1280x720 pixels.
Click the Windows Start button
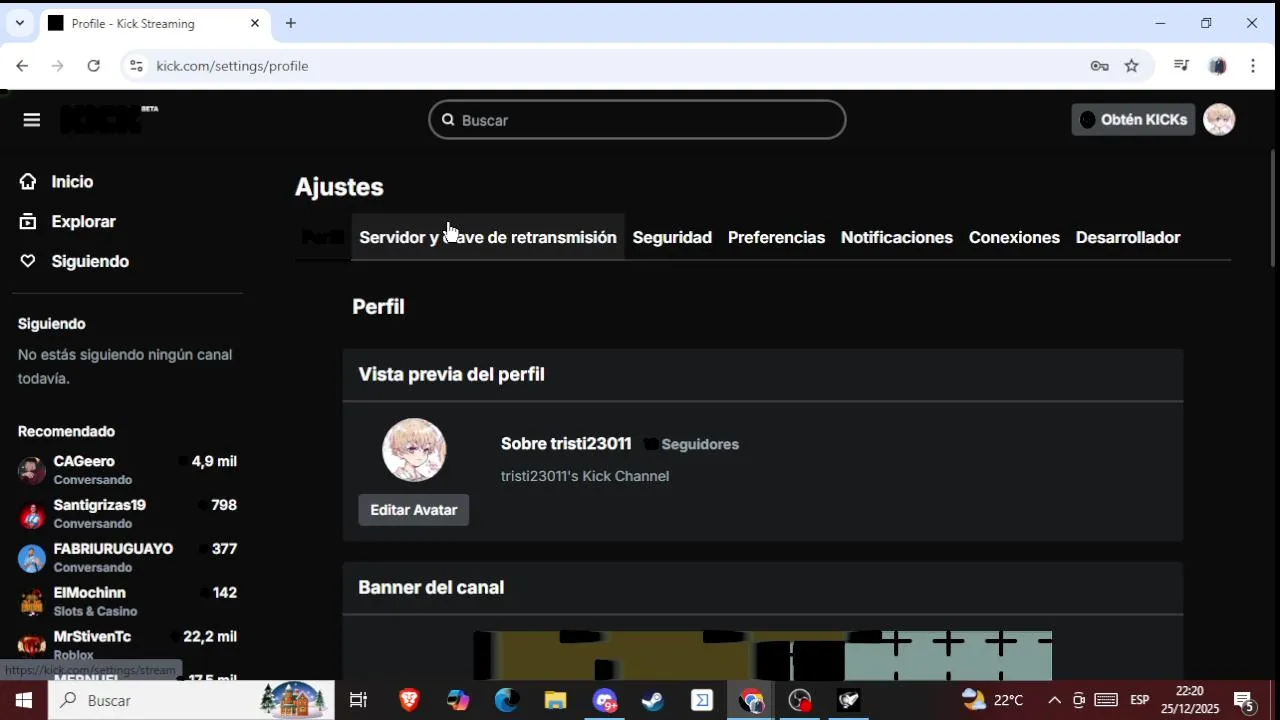(24, 700)
